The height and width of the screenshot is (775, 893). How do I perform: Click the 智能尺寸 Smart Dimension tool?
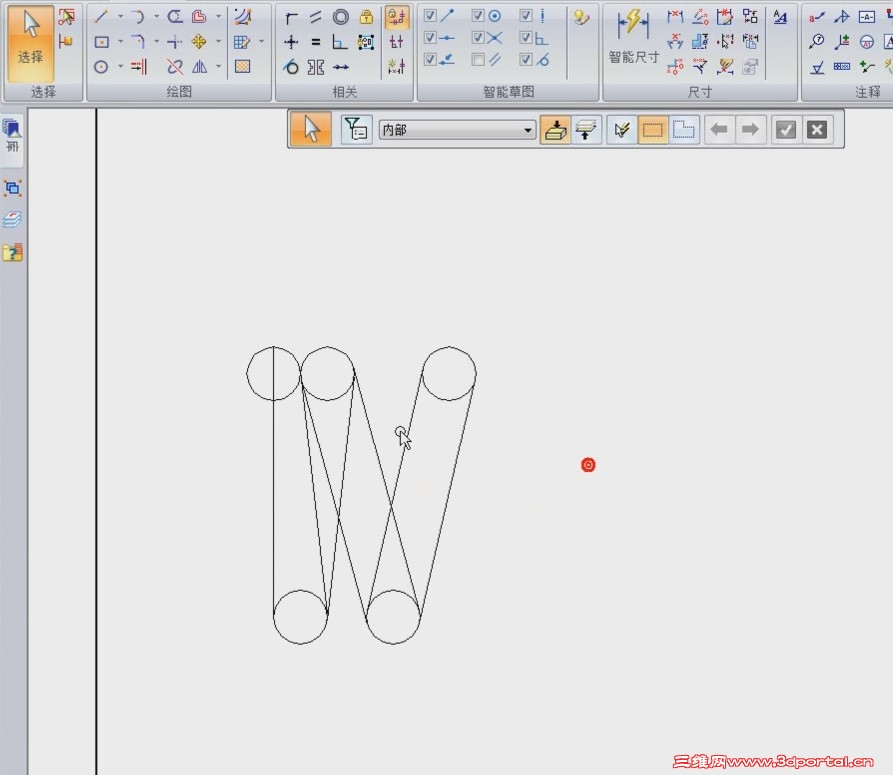point(633,38)
